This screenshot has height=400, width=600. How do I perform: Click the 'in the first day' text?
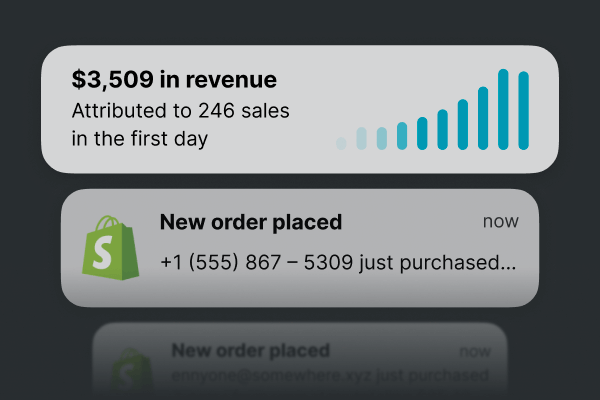(140, 139)
